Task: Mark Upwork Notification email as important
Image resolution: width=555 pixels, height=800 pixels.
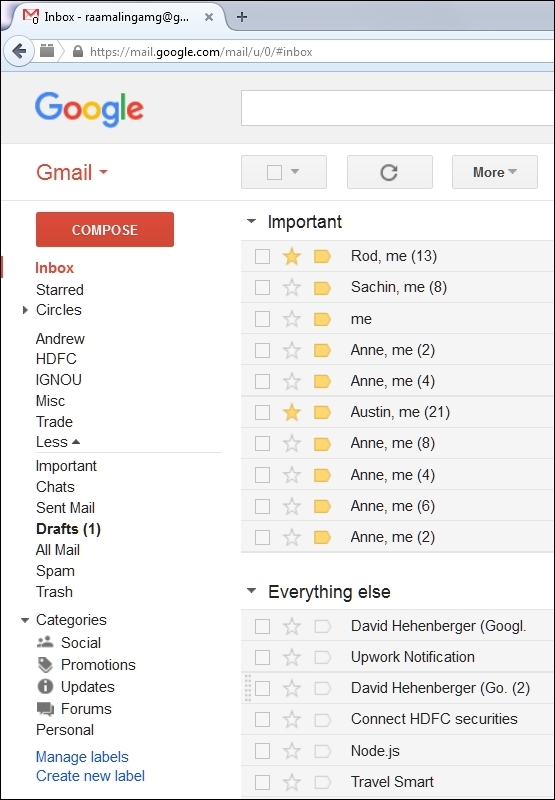Action: pyautogui.click(x=322, y=657)
